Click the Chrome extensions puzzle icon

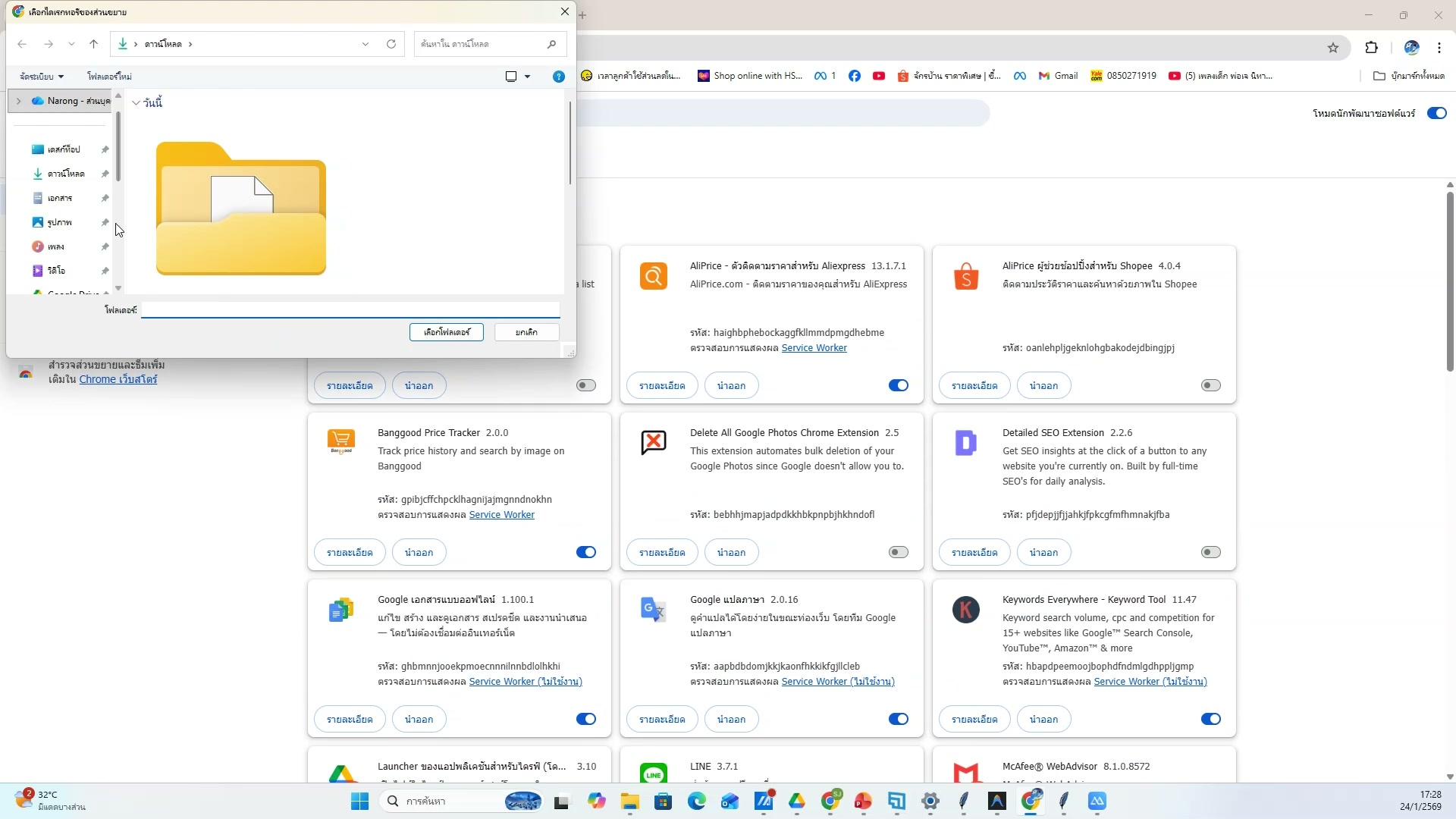click(1371, 48)
